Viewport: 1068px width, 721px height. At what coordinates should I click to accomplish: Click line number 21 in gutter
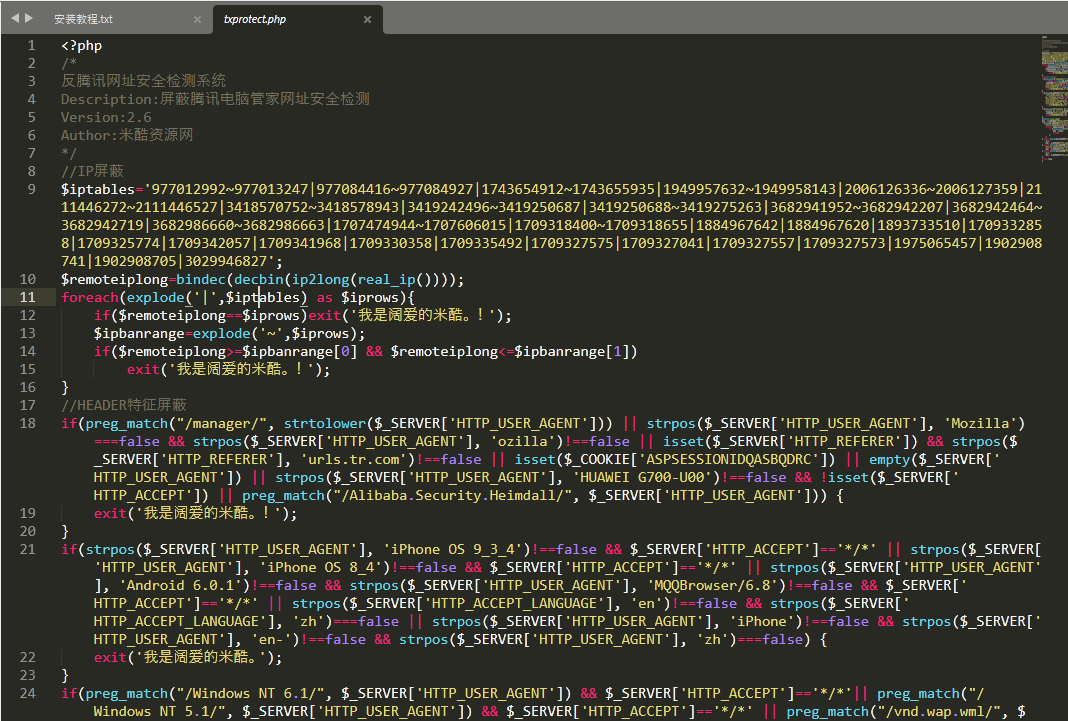coord(27,549)
